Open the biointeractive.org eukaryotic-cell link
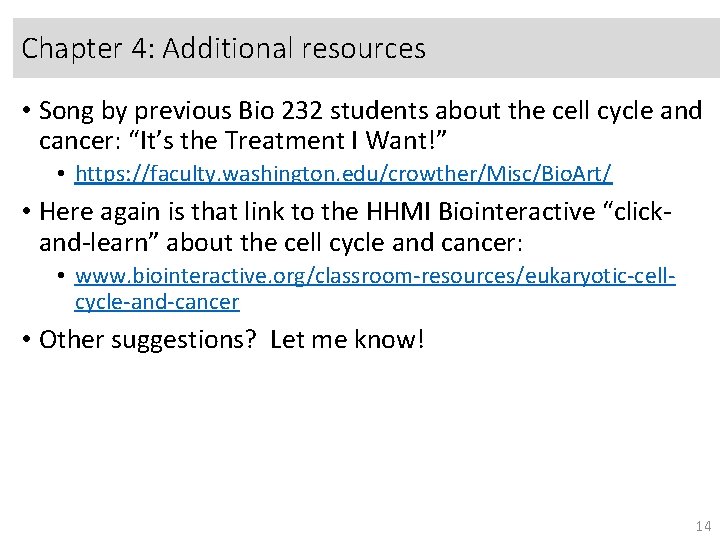 [375, 275]
